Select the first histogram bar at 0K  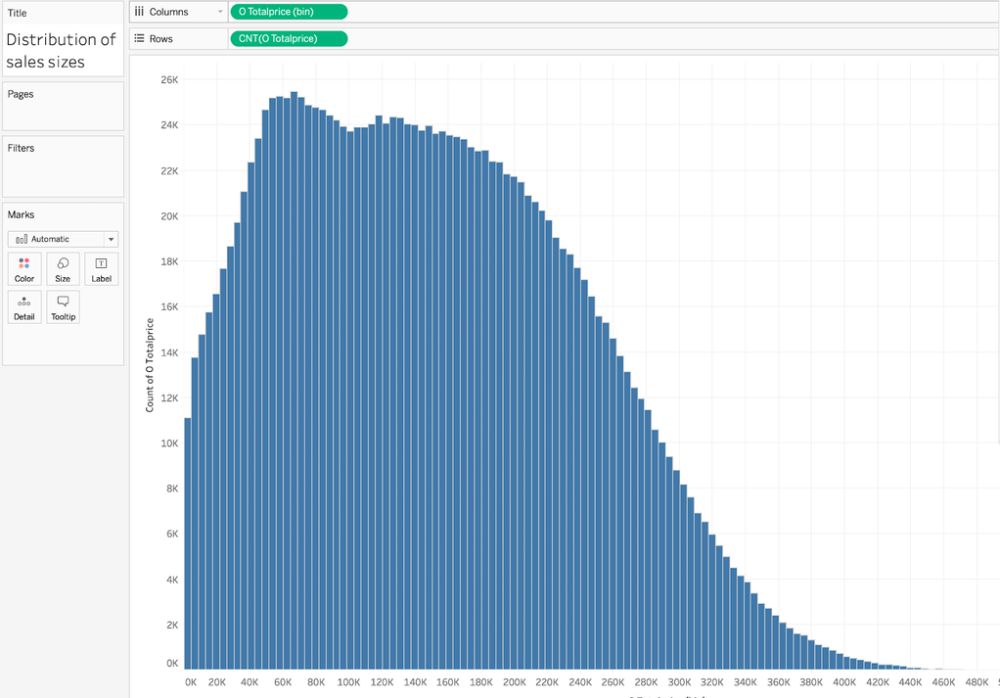coord(188,544)
